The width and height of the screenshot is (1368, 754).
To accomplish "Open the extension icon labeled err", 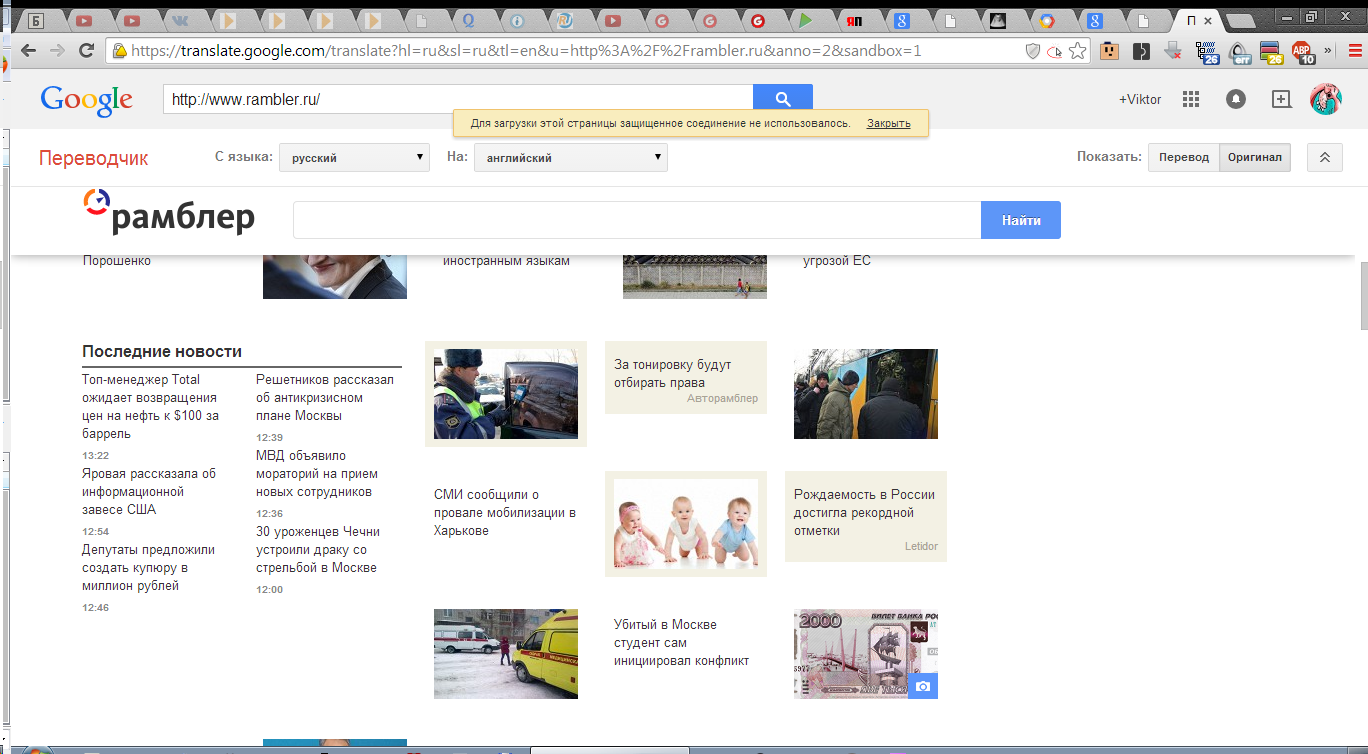I will 1240,52.
